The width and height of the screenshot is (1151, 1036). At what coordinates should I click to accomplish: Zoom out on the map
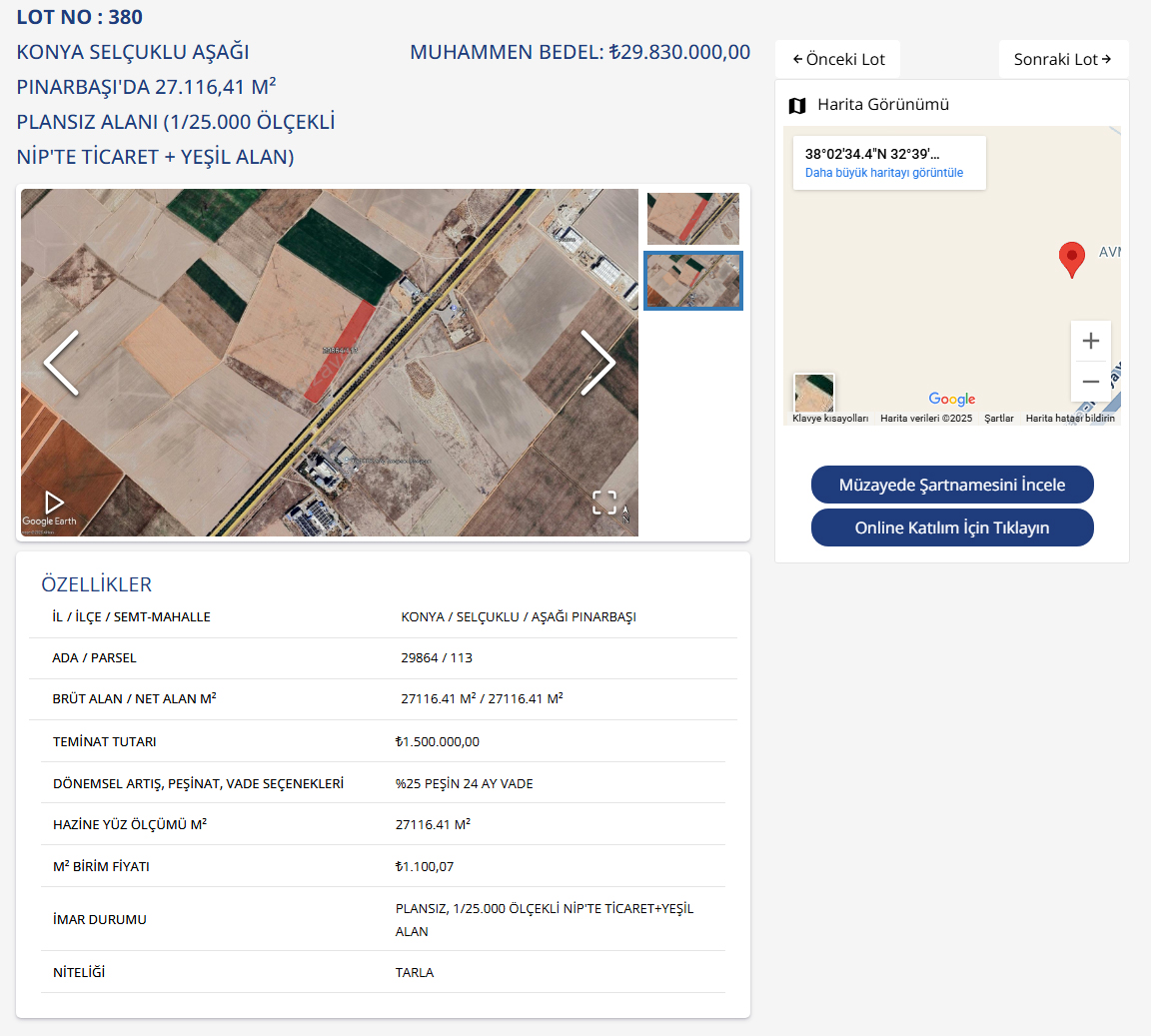(x=1091, y=381)
